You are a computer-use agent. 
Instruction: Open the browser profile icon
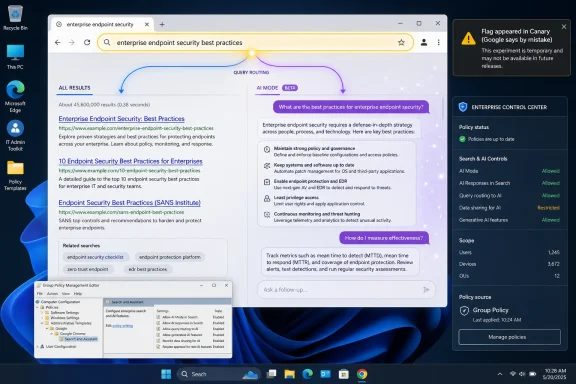(x=424, y=42)
